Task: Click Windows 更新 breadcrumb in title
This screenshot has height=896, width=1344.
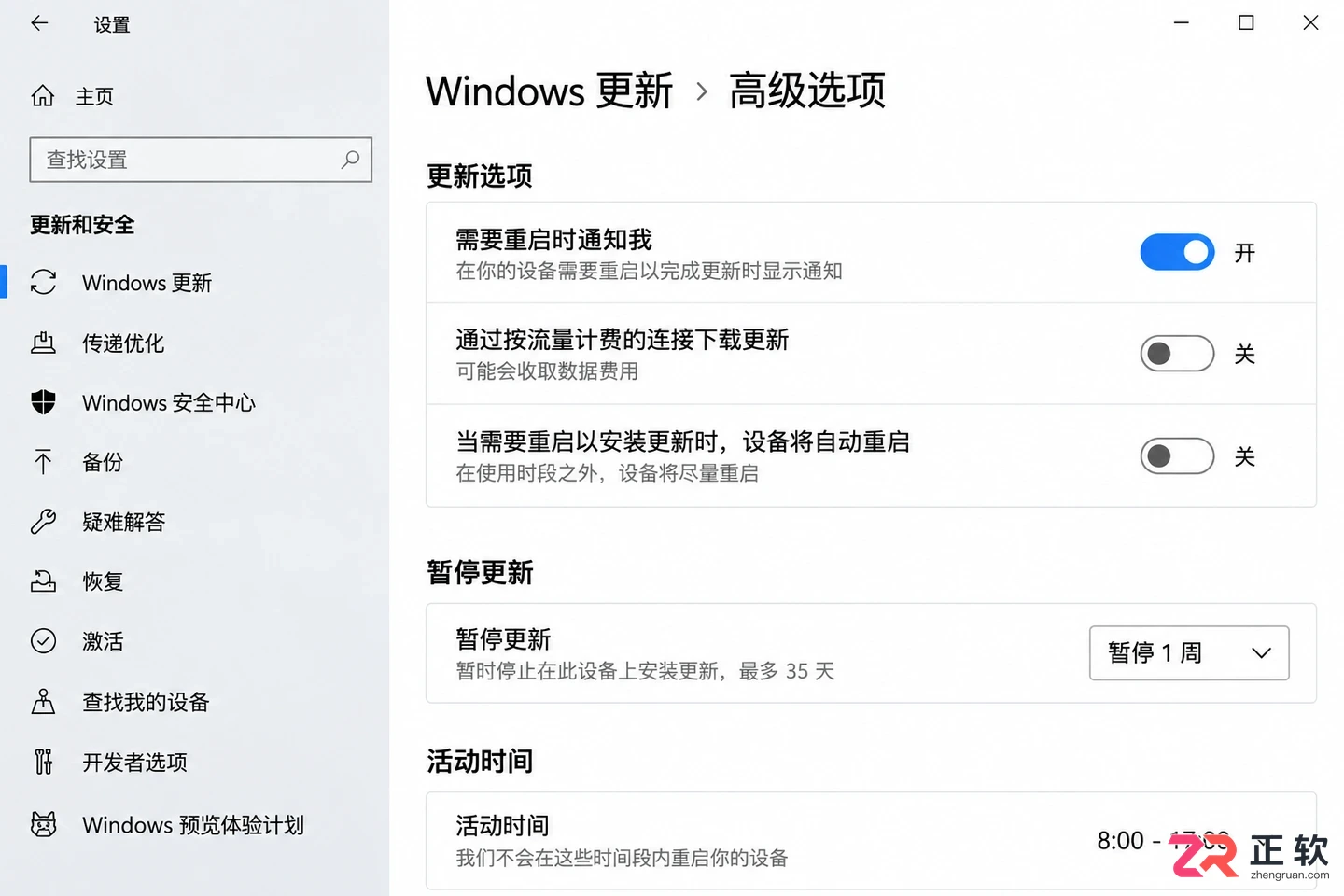Action: click(549, 91)
